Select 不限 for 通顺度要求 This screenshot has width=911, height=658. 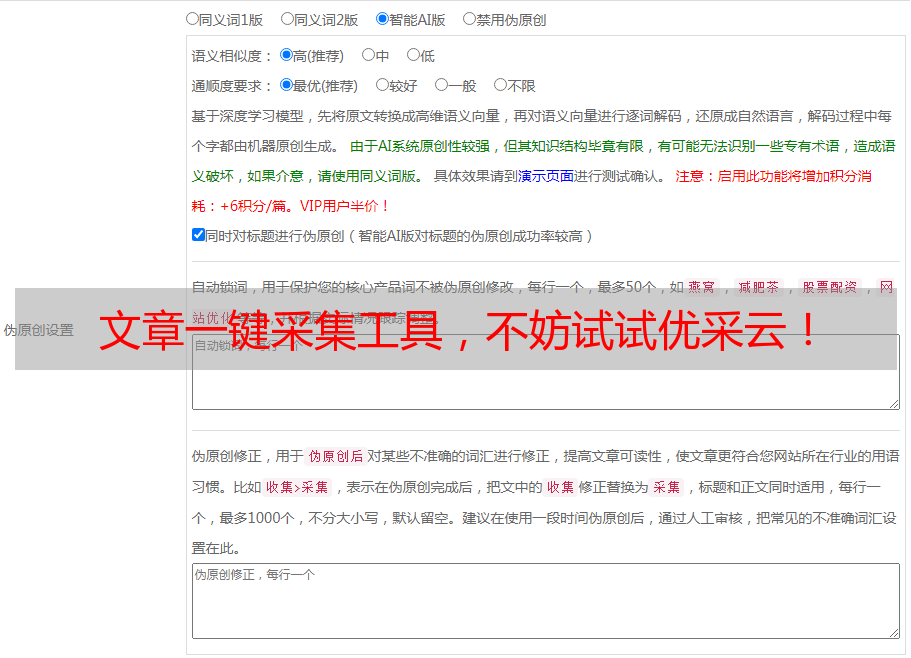pyautogui.click(x=501, y=86)
